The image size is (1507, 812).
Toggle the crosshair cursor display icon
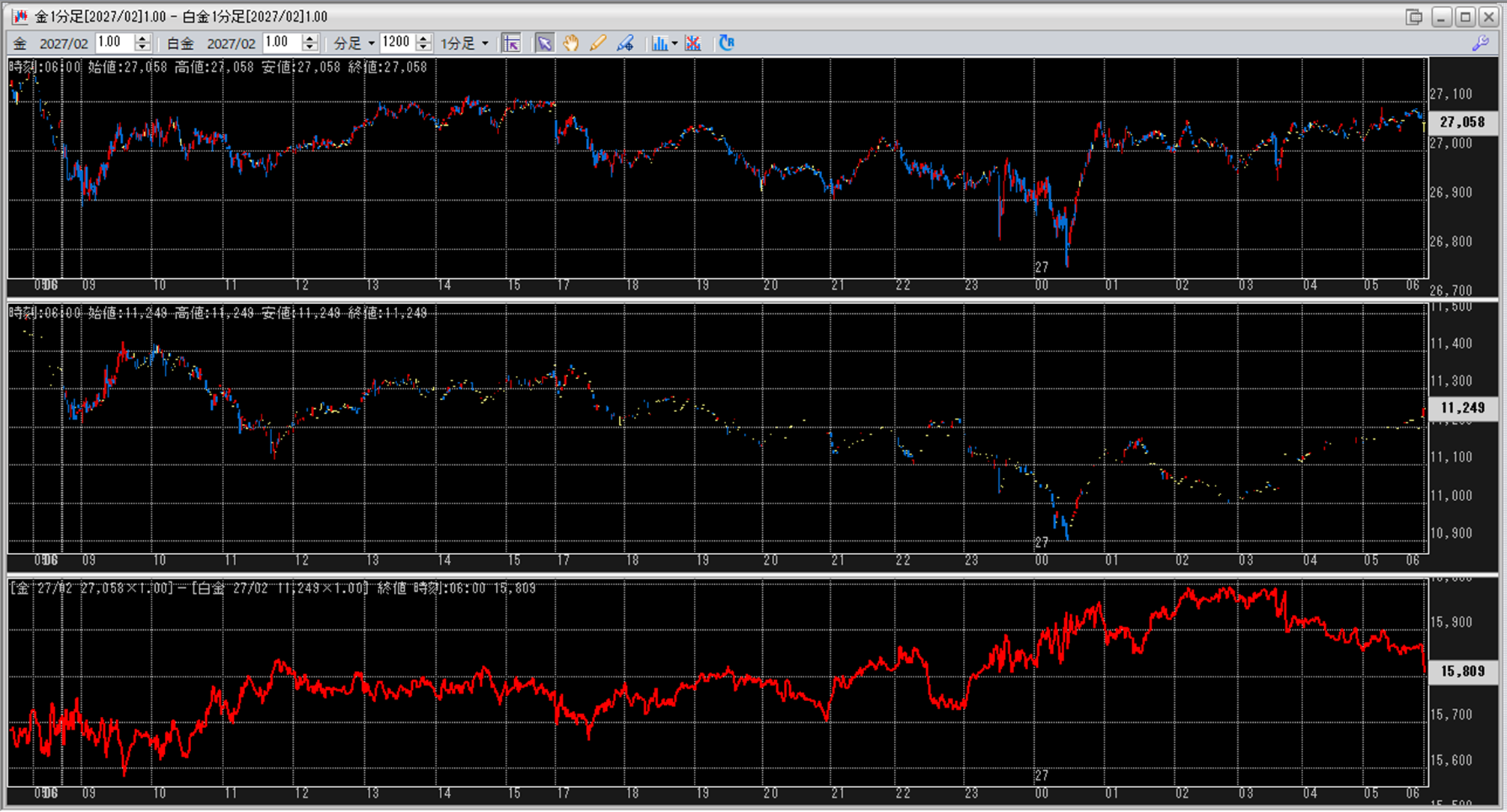pyautogui.click(x=512, y=43)
